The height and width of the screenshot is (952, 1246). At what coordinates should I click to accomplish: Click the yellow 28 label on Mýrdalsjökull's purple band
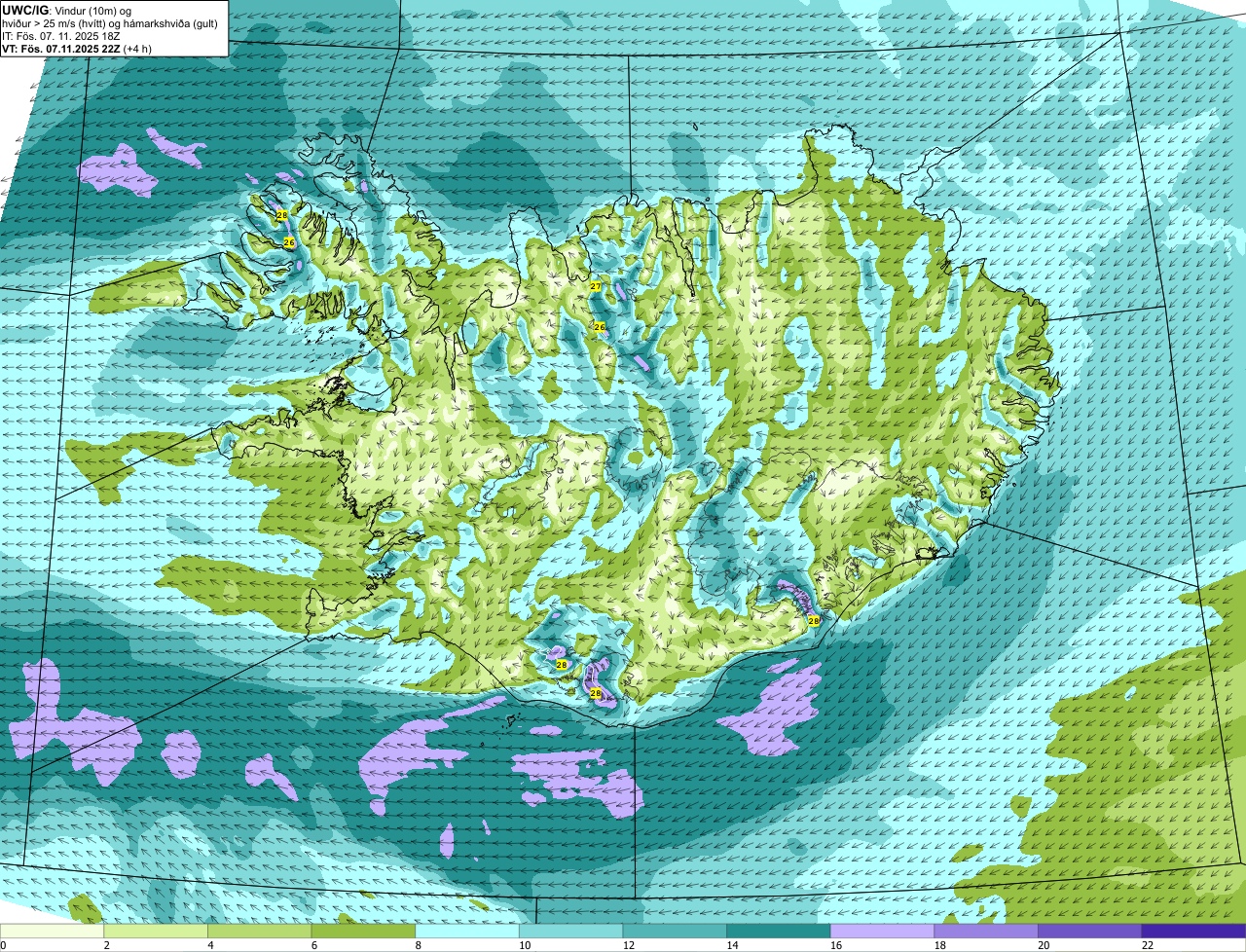coord(596,692)
